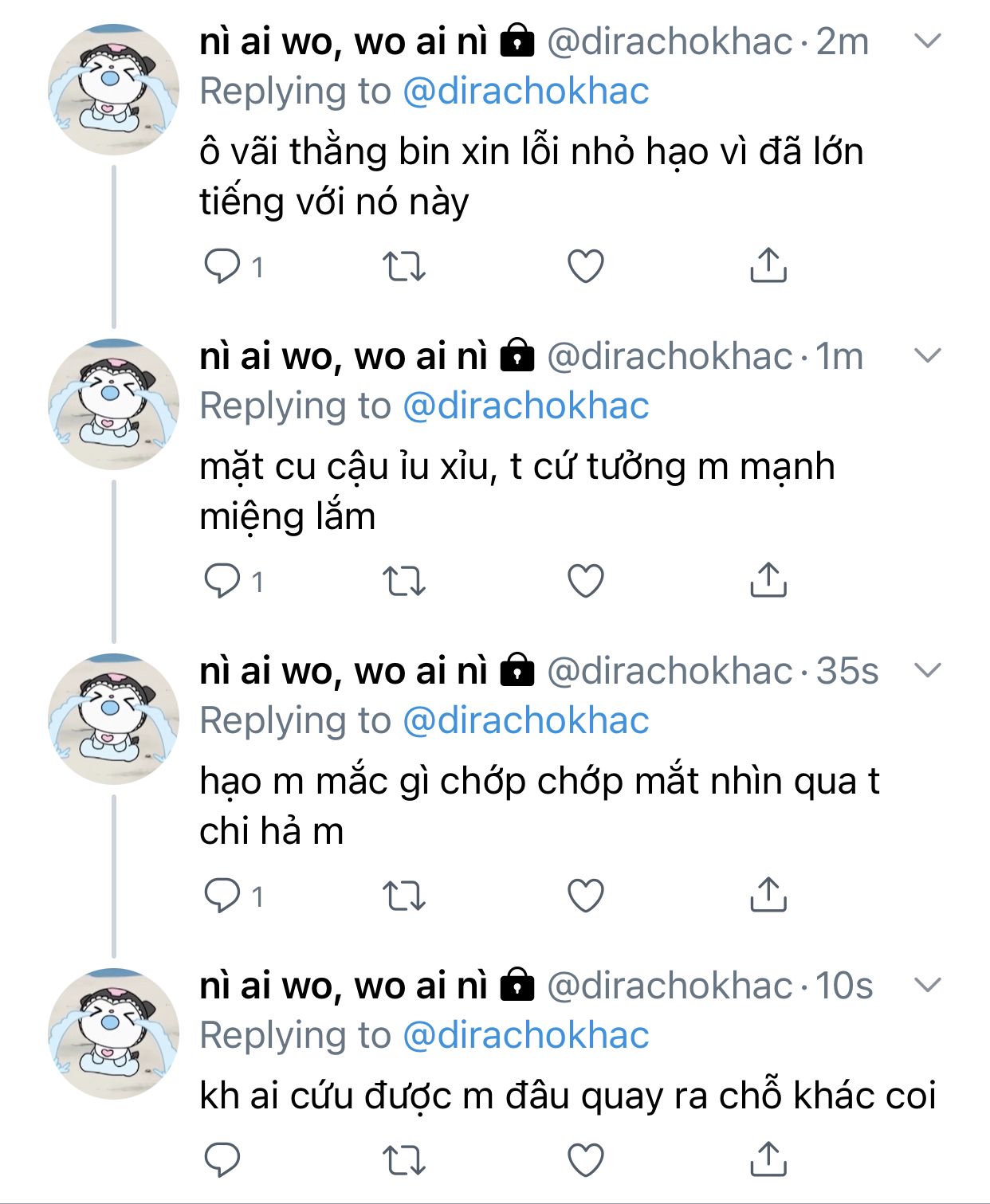
Task: Like the "kh ai cứu được m" tweet
Action: [x=585, y=1160]
